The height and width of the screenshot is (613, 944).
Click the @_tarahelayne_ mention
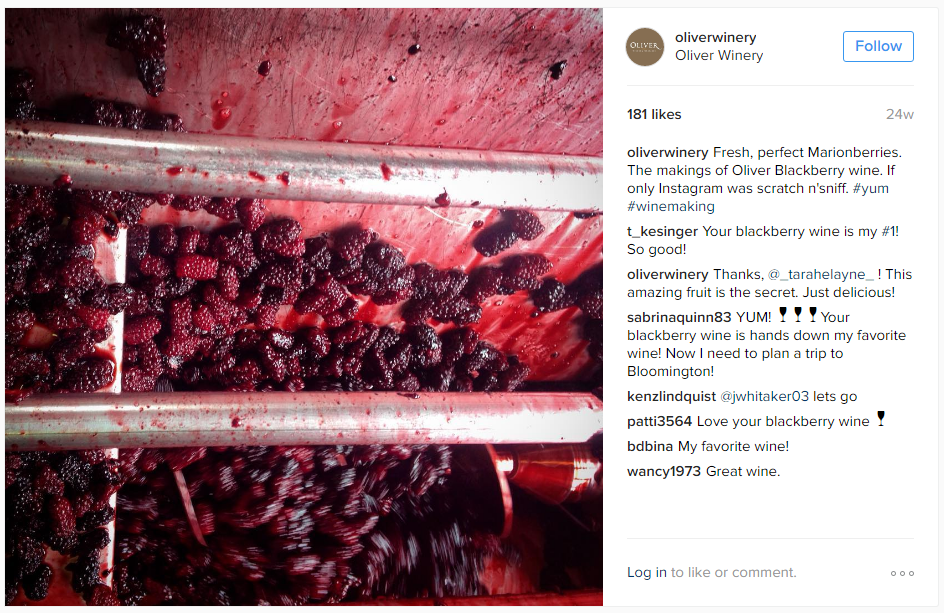821,275
